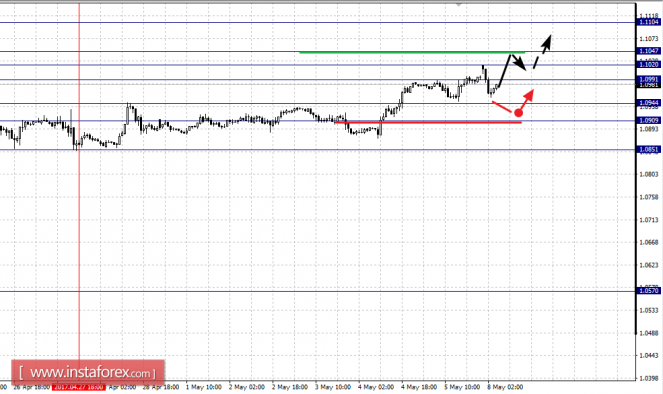Click the 8 May 02:00 time label
663x394 pixels.
pos(505,387)
